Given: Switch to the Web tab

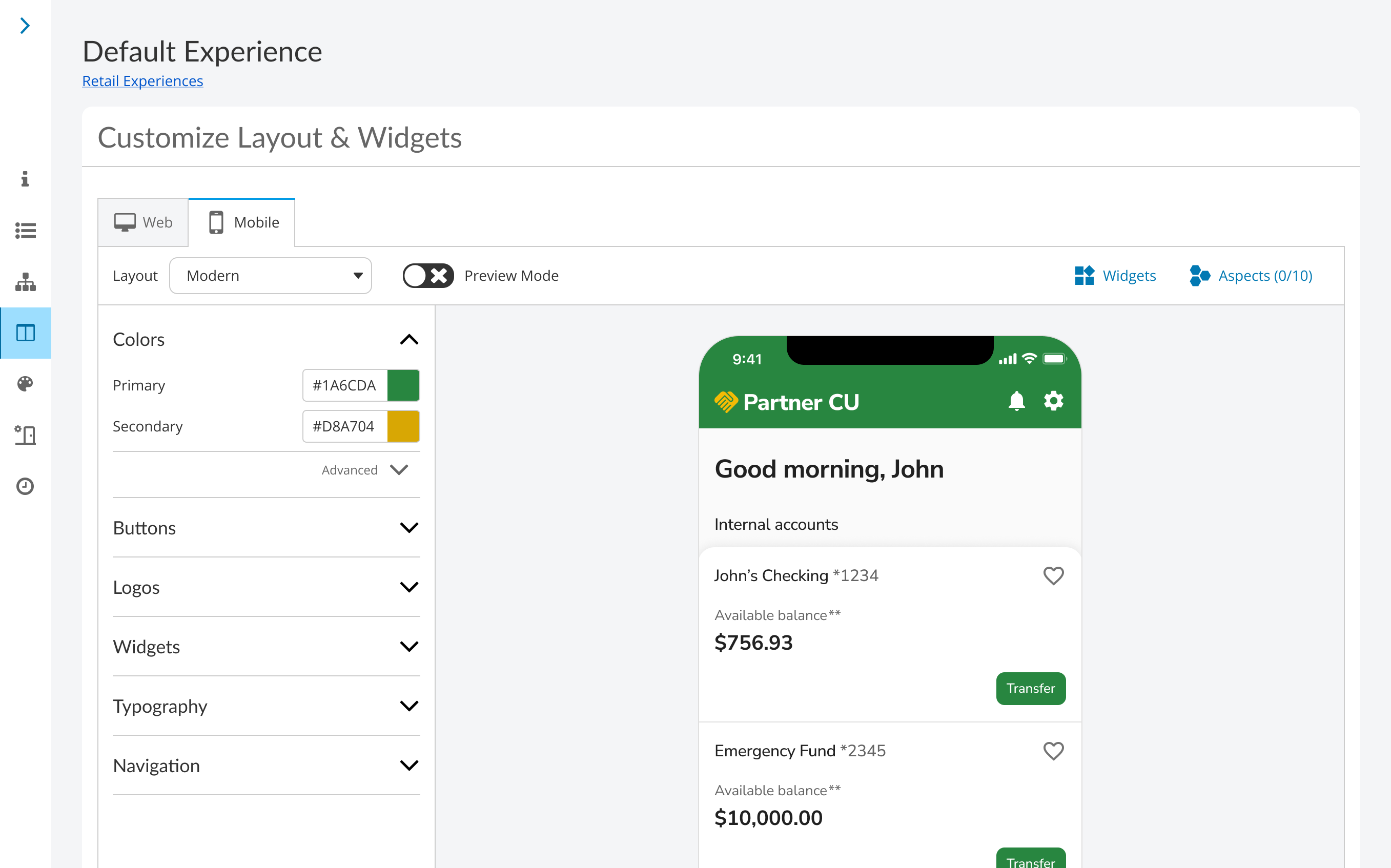Looking at the screenshot, I should 144,223.
